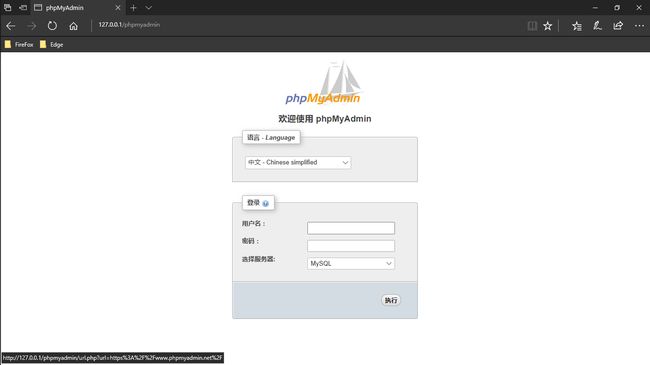Minimize the browser window

(595, 7)
